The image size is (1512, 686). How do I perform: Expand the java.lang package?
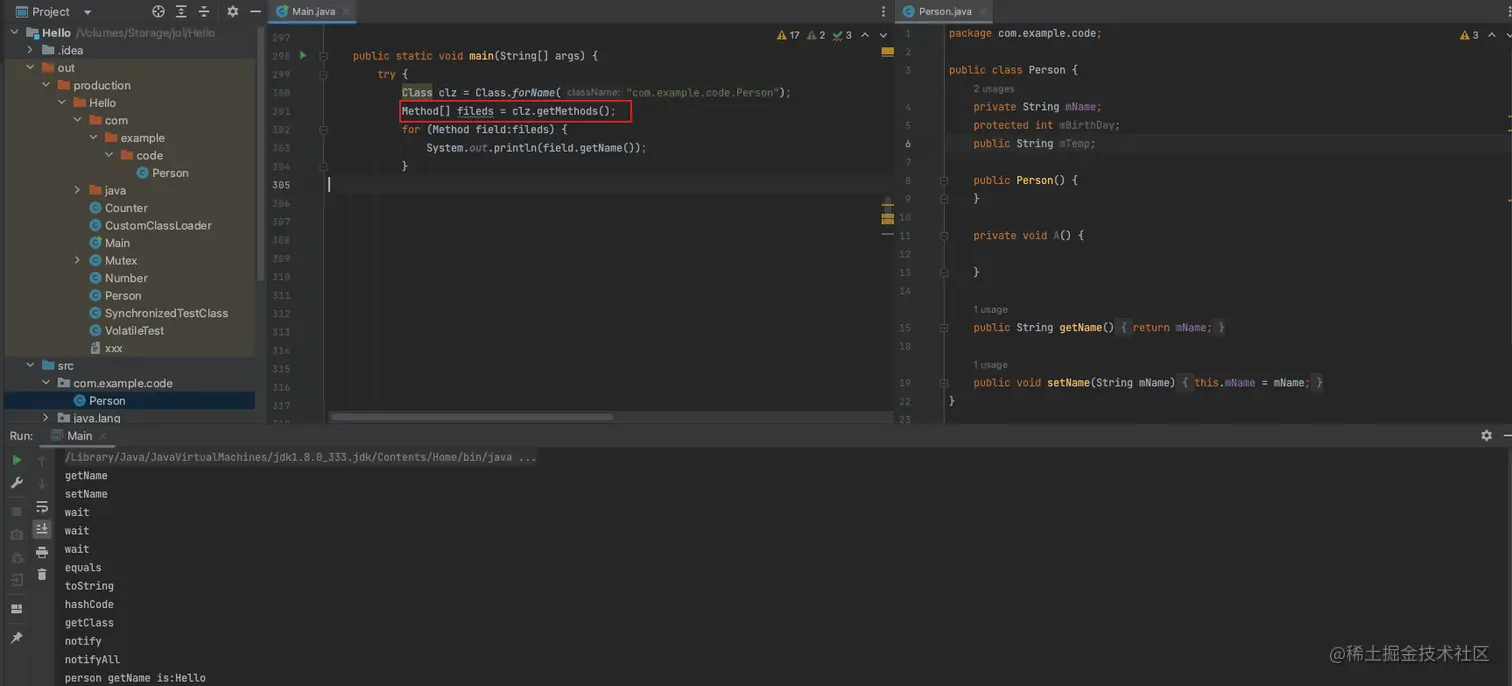[46, 418]
